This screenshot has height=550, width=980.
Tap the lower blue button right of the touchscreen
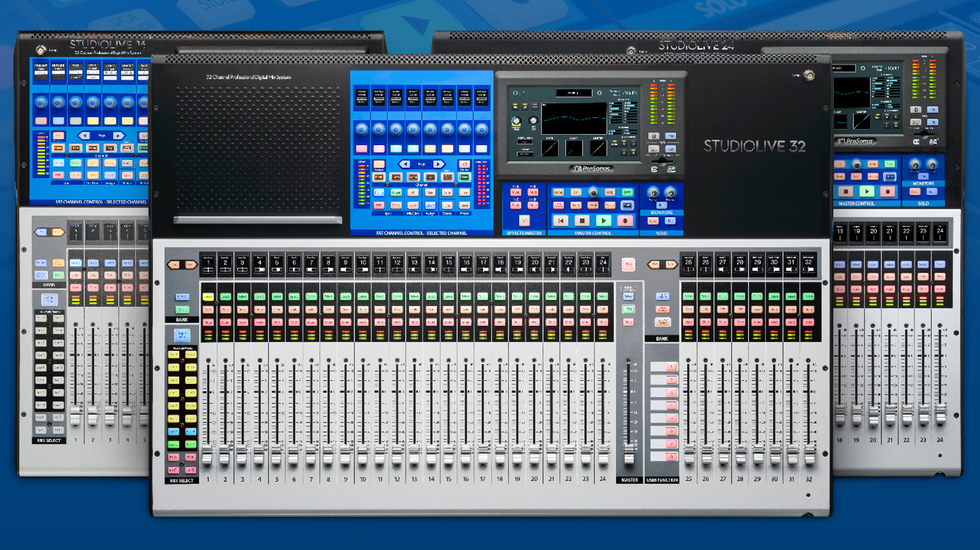[670, 149]
